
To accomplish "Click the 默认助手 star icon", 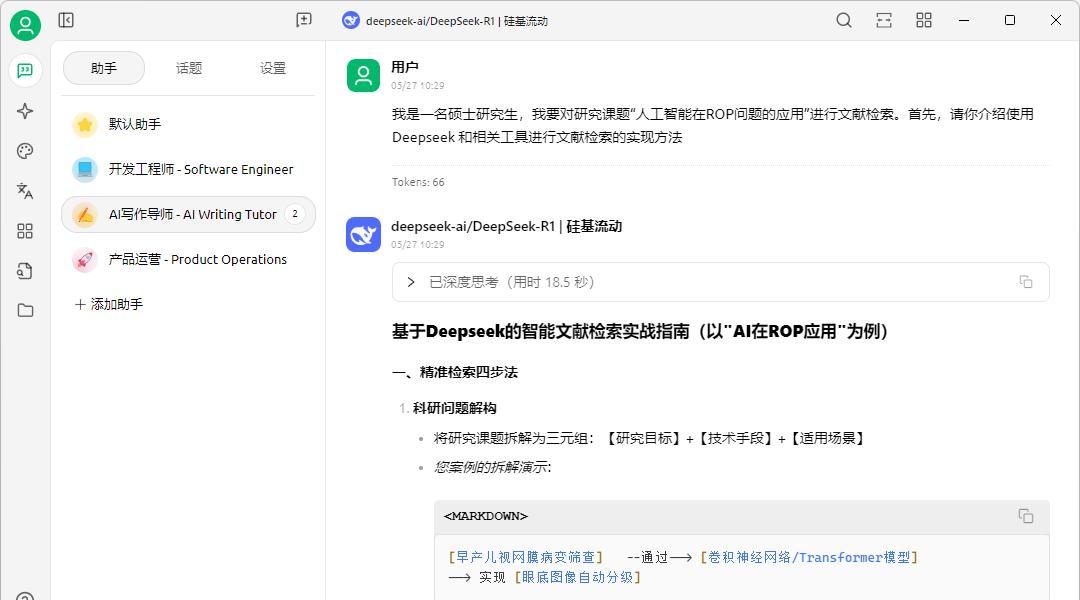I will [85, 125].
